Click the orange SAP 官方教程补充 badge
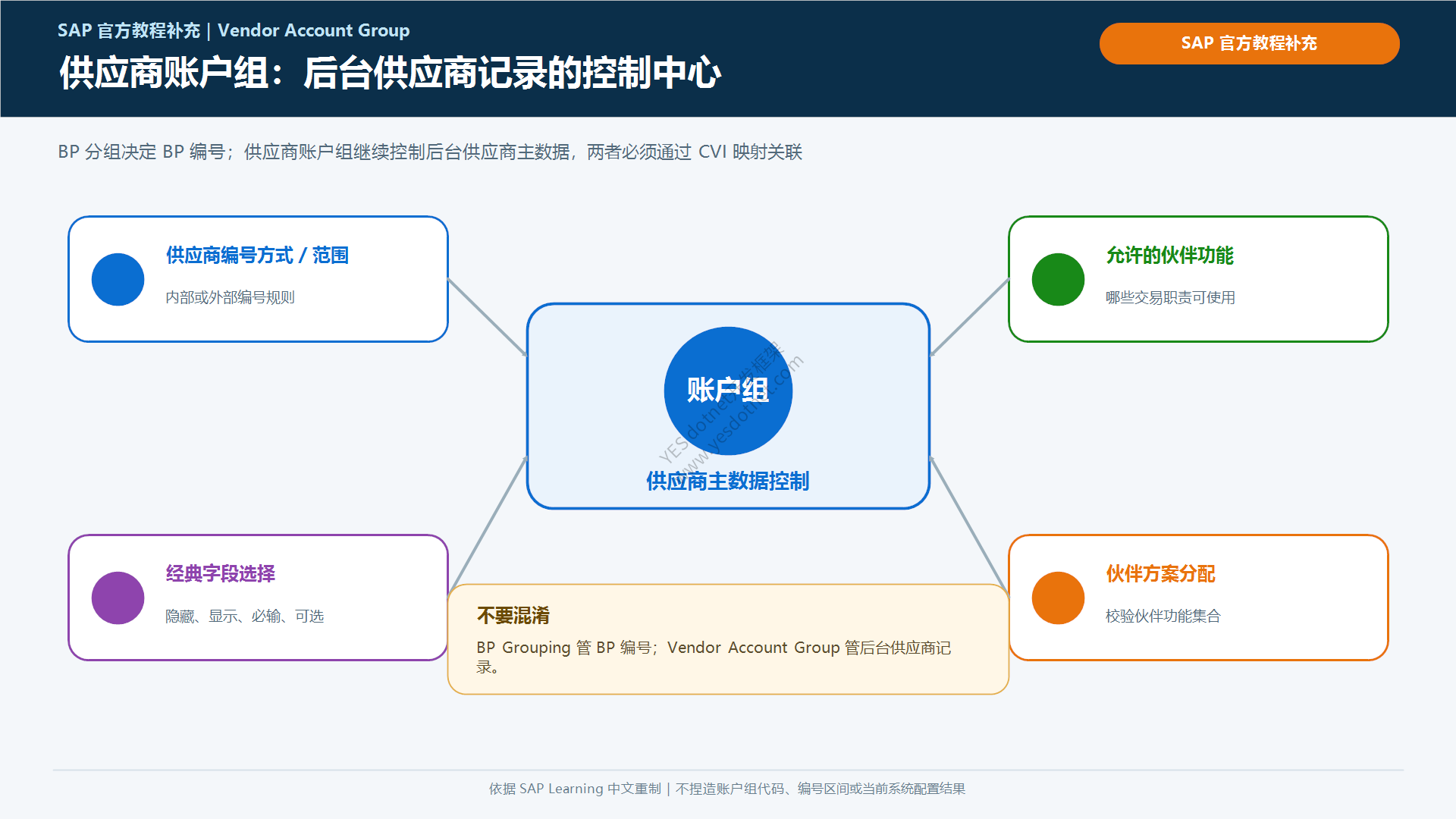Screen dimensions: 1456x819 point(1249,43)
